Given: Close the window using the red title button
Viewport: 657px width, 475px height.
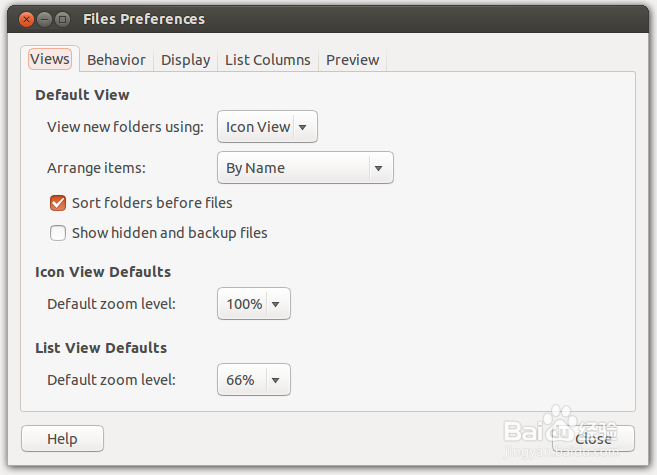Looking at the screenshot, I should (26, 19).
